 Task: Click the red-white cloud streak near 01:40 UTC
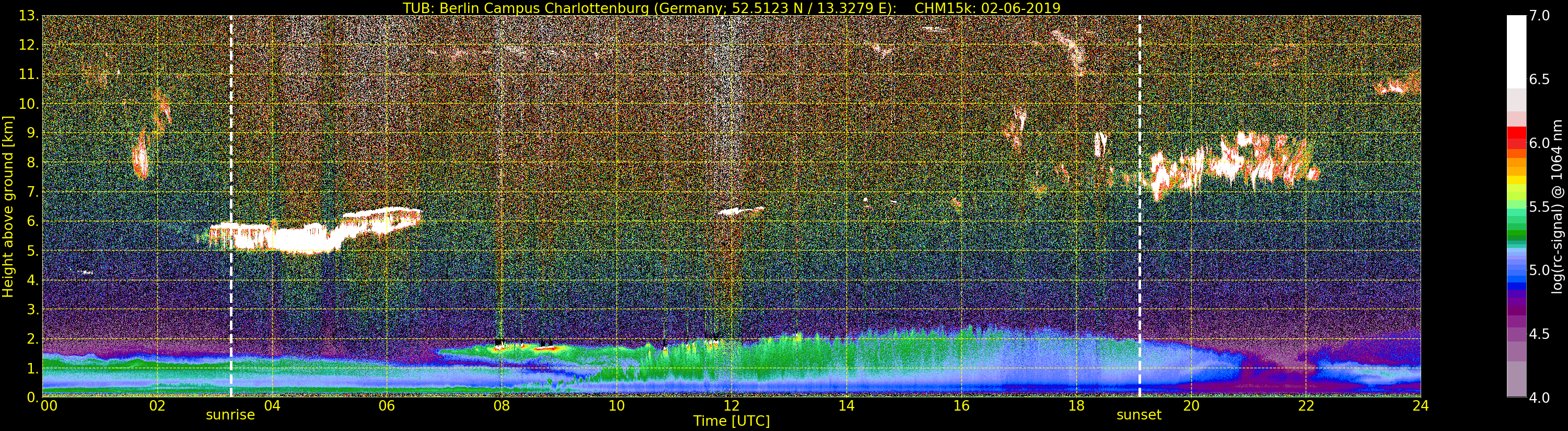point(141,154)
